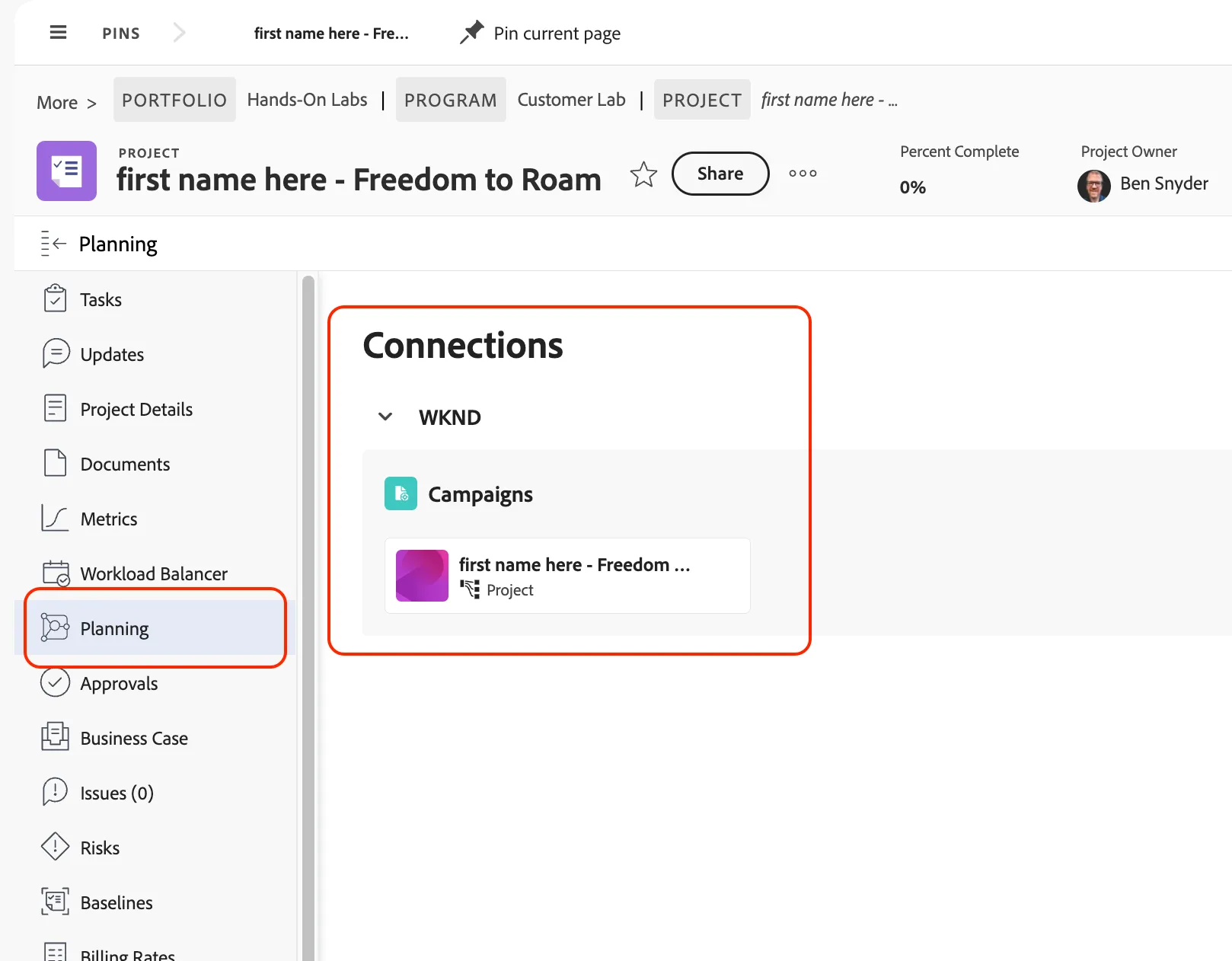The width and height of the screenshot is (1232, 961).
Task: Go to the Updates section label
Action: (x=112, y=355)
